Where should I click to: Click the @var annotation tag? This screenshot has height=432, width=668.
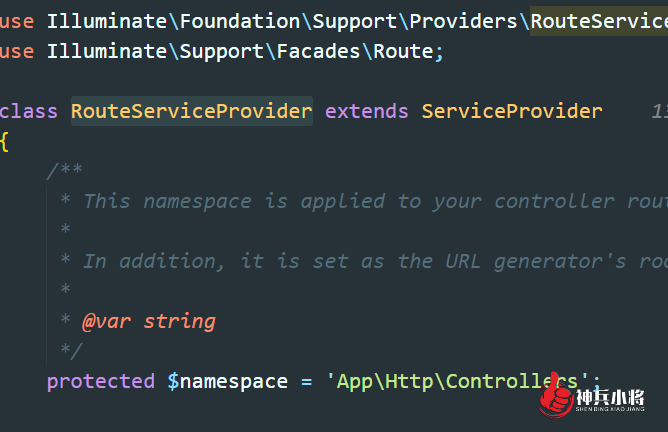coord(107,321)
